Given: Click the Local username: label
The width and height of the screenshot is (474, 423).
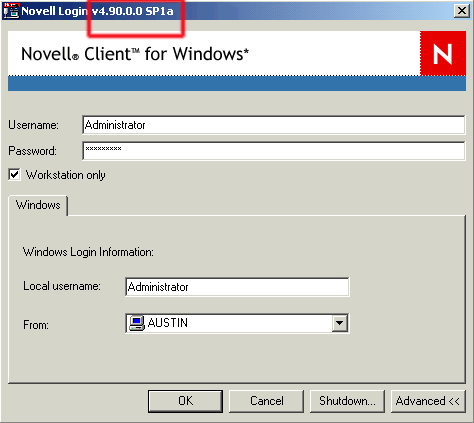Looking at the screenshot, I should click(x=62, y=286).
